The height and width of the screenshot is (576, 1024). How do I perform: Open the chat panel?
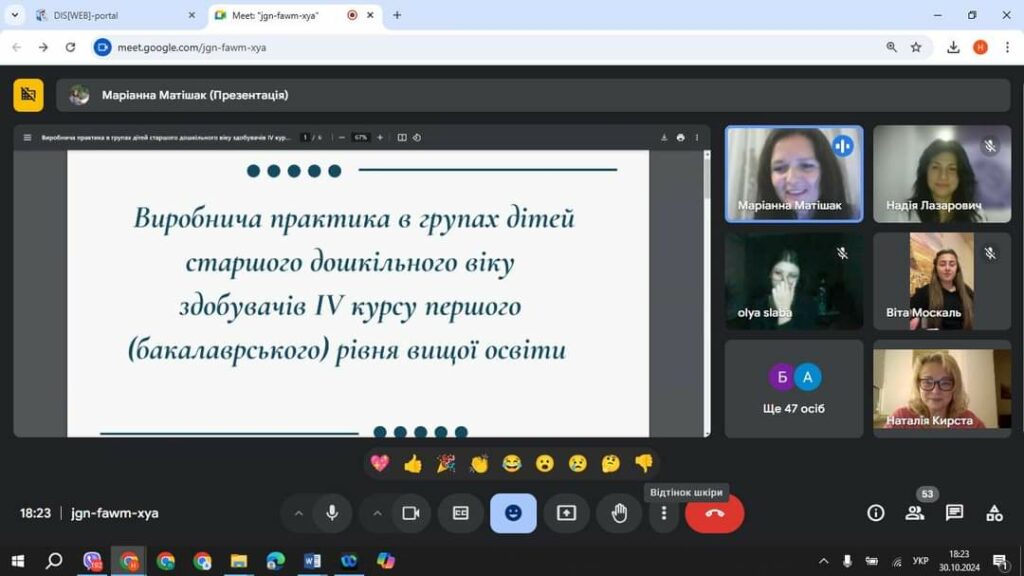(x=954, y=513)
